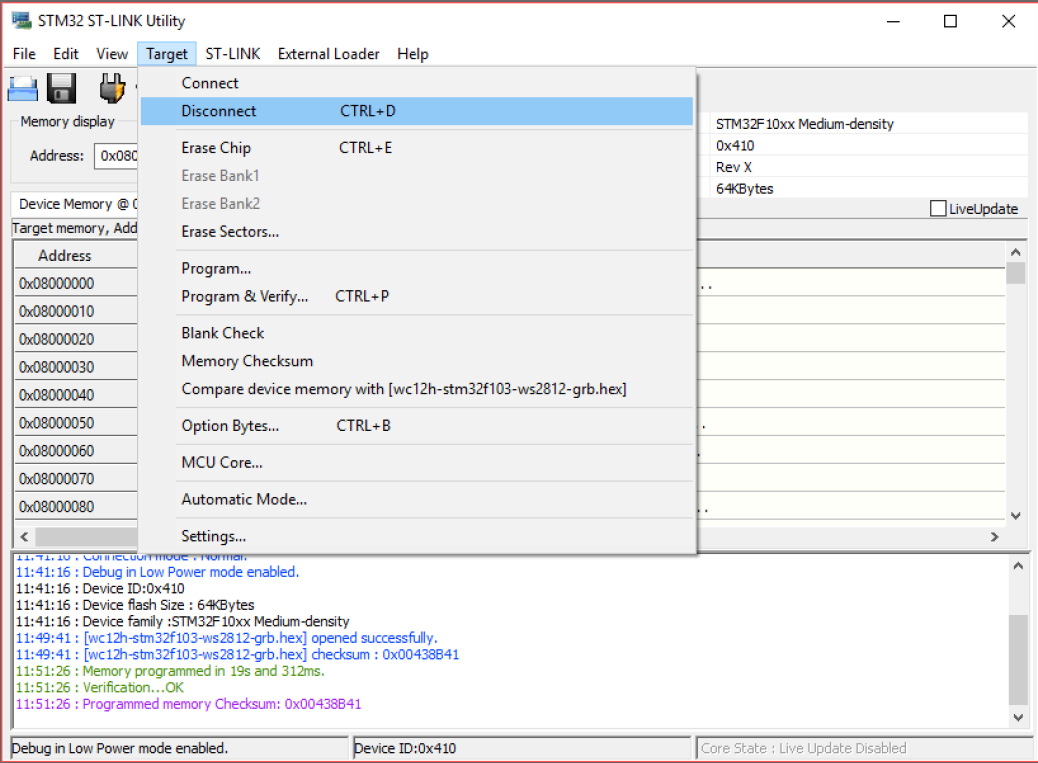Select Disconnect in the Target menu
1038x763 pixels.
[417, 111]
